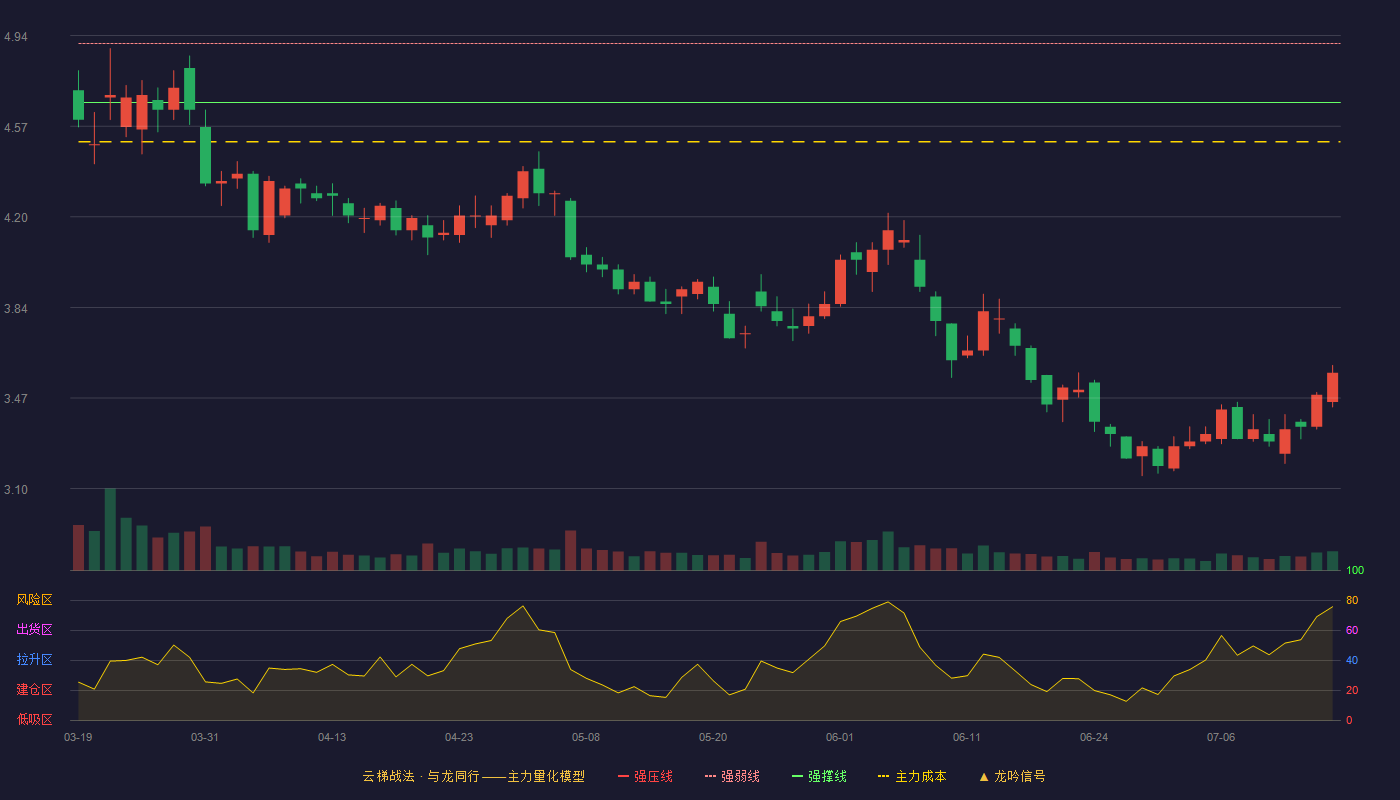Toggle the 强弱线 legend entry
Image resolution: width=1400 pixels, height=800 pixels.
click(732, 776)
